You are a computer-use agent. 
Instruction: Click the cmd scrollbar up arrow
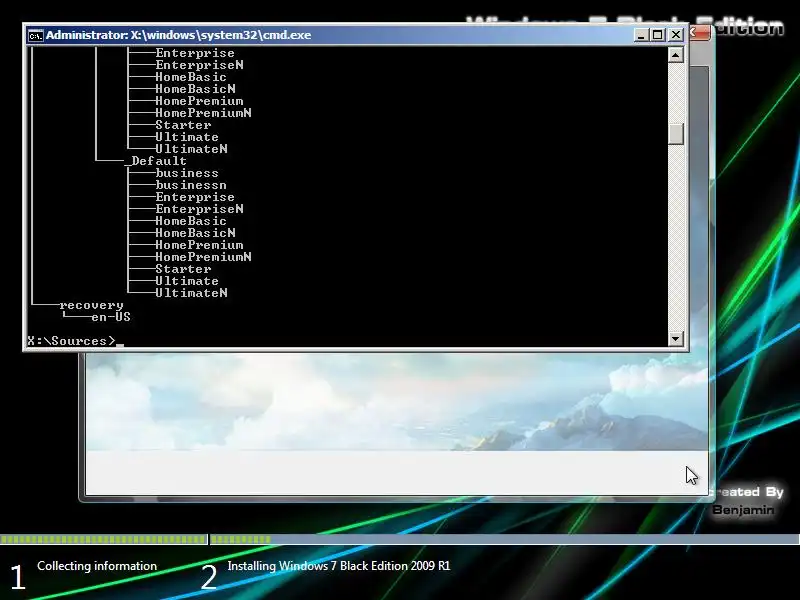tap(676, 55)
